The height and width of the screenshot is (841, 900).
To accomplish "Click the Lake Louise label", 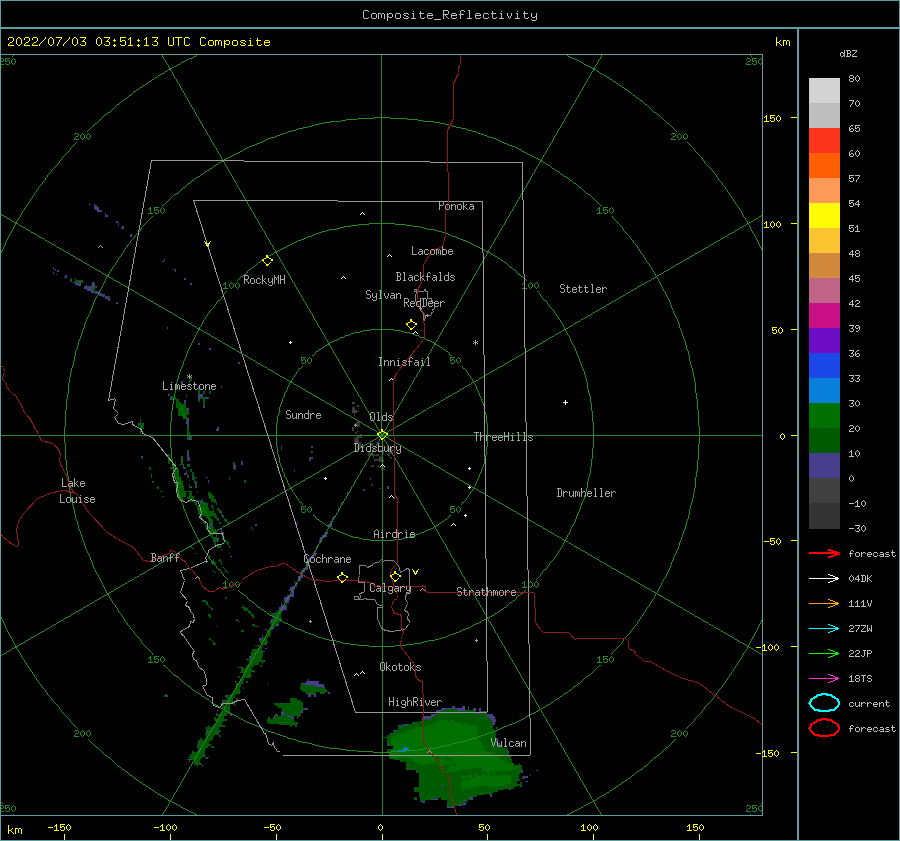I will (77, 491).
